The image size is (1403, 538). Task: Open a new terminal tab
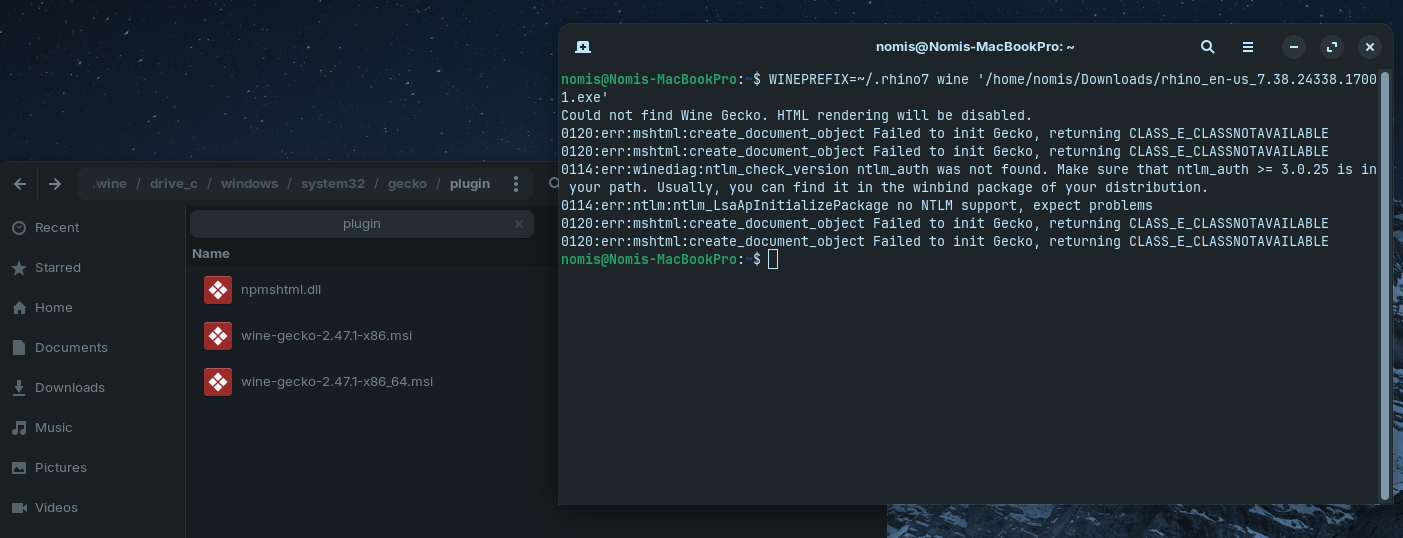pos(583,47)
